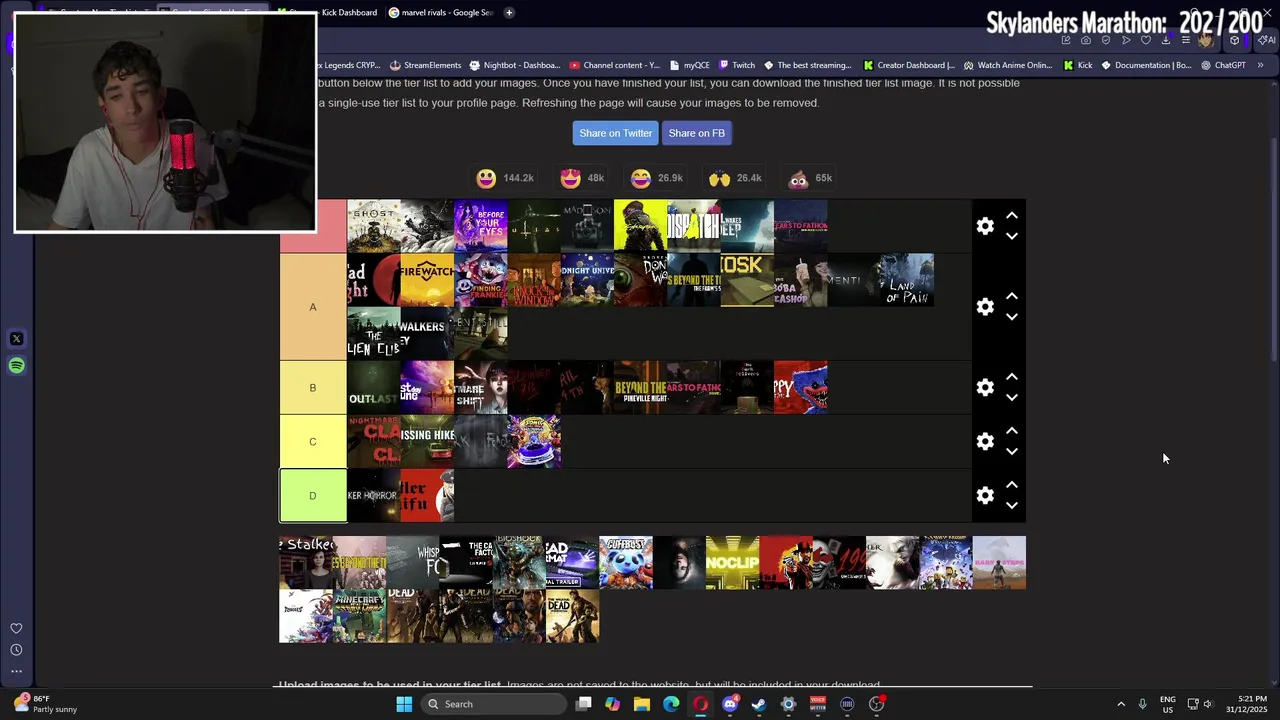Click the taskbar Search box
The height and width of the screenshot is (720, 1280).
click(x=492, y=704)
